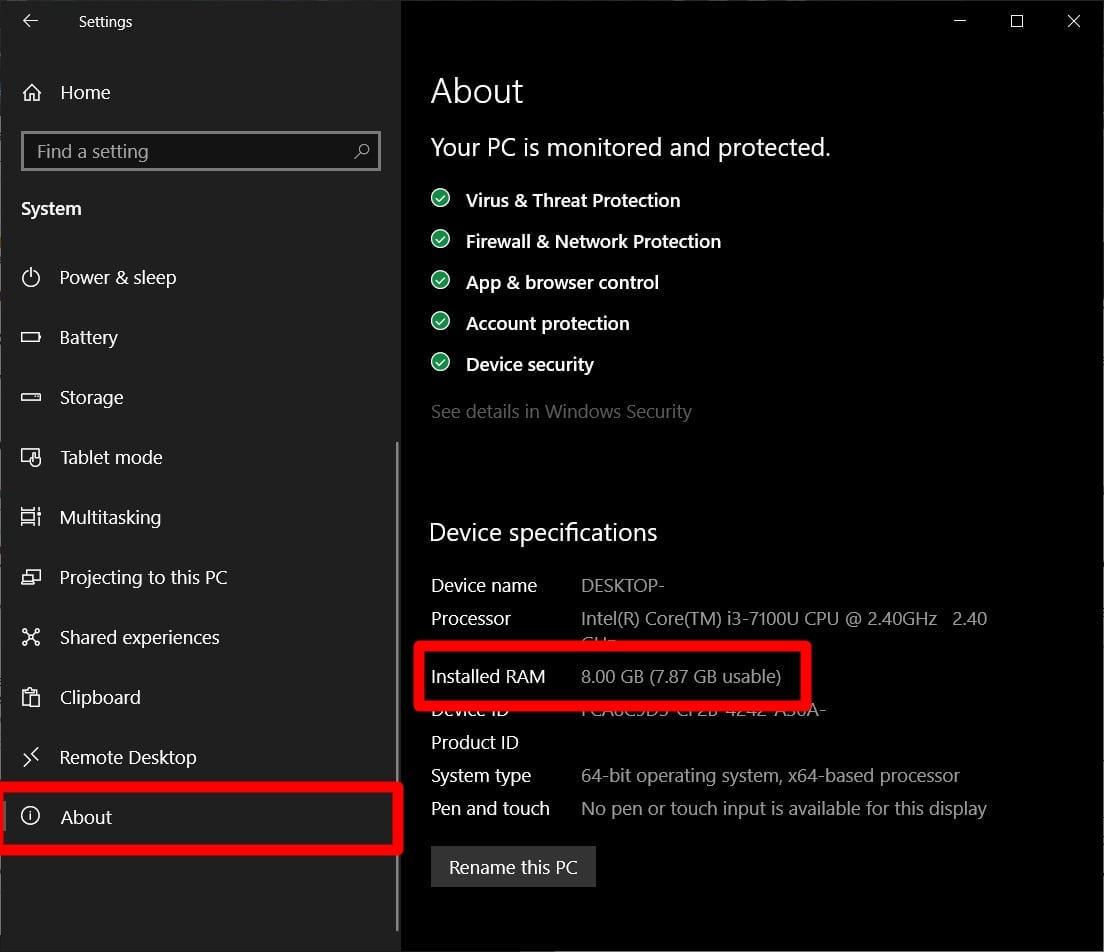
Task: Click the Product ID label
Action: tap(475, 742)
